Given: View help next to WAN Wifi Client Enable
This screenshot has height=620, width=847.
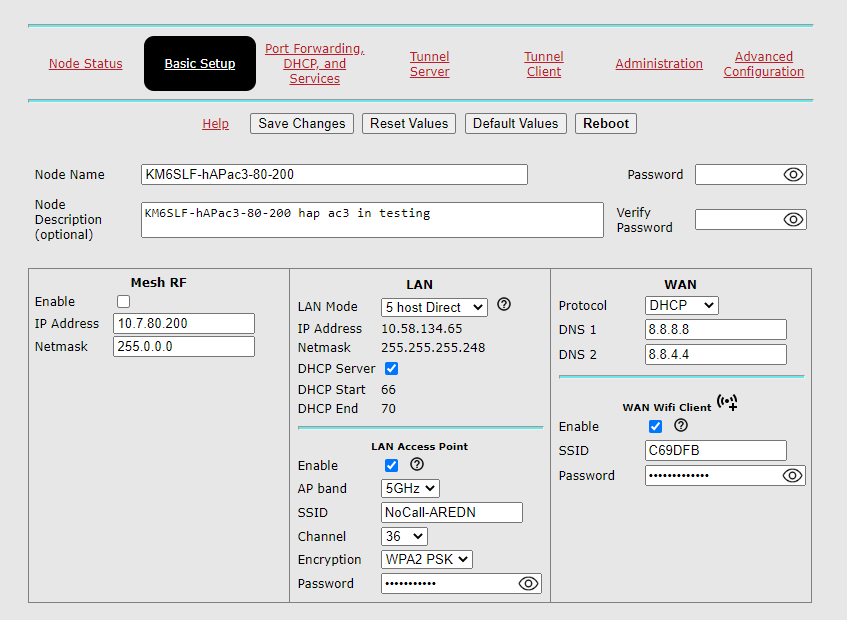Looking at the screenshot, I should 681,426.
